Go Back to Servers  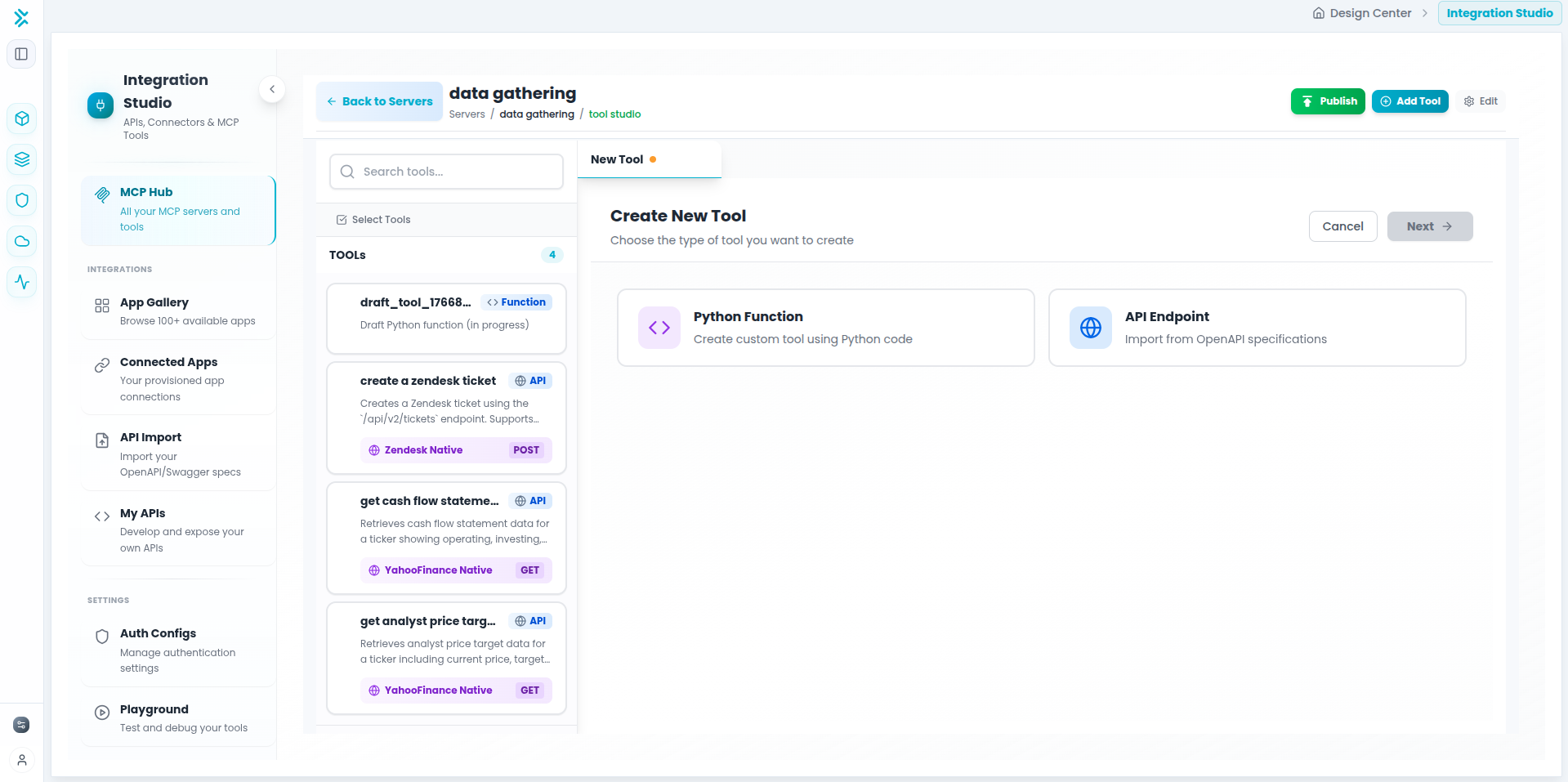coord(379,101)
